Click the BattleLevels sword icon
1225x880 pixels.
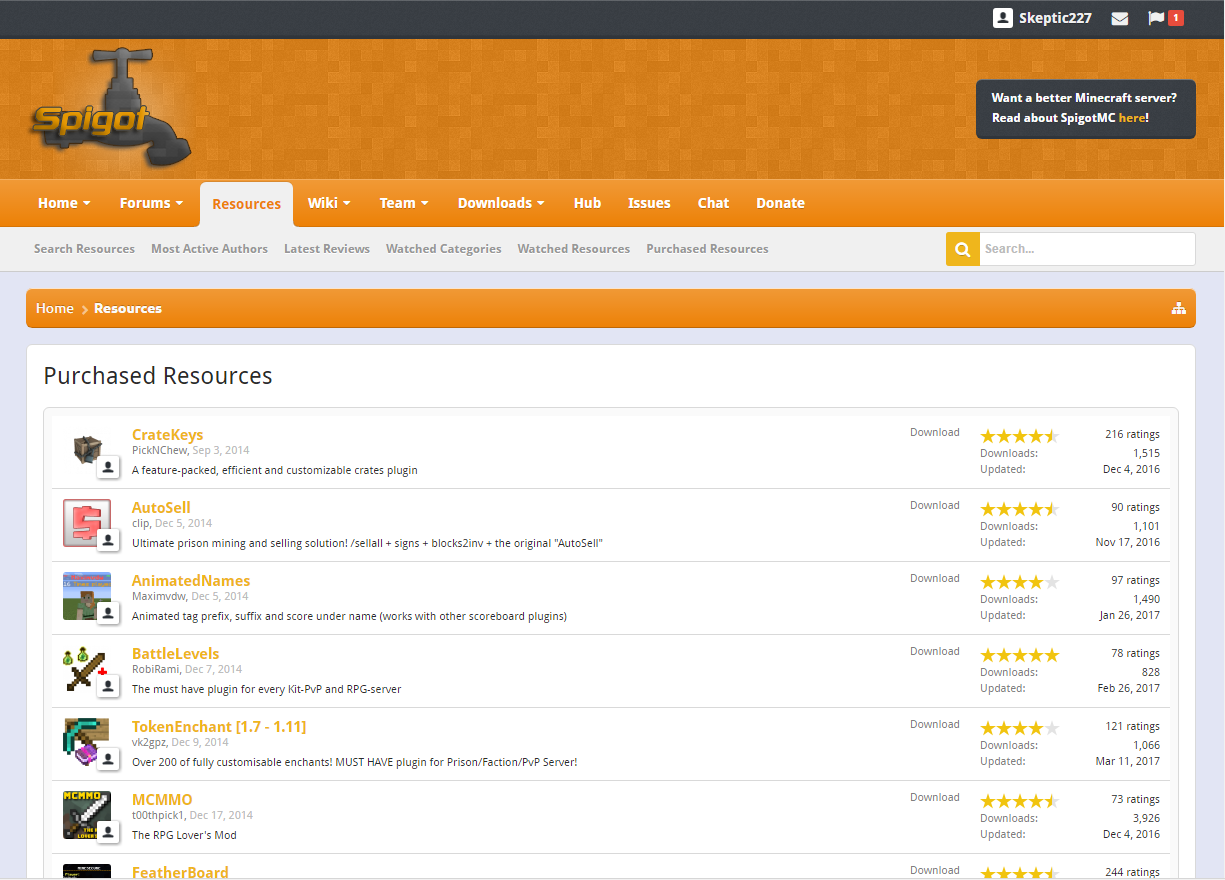85,669
